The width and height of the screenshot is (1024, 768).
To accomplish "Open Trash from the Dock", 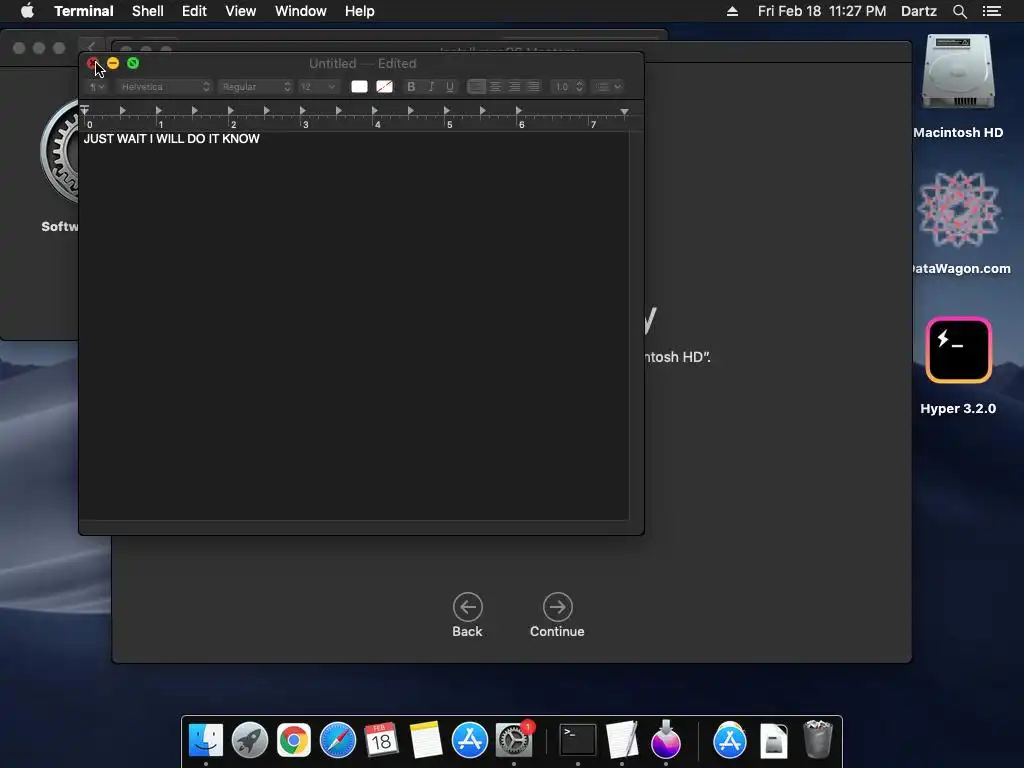I will (x=818, y=741).
